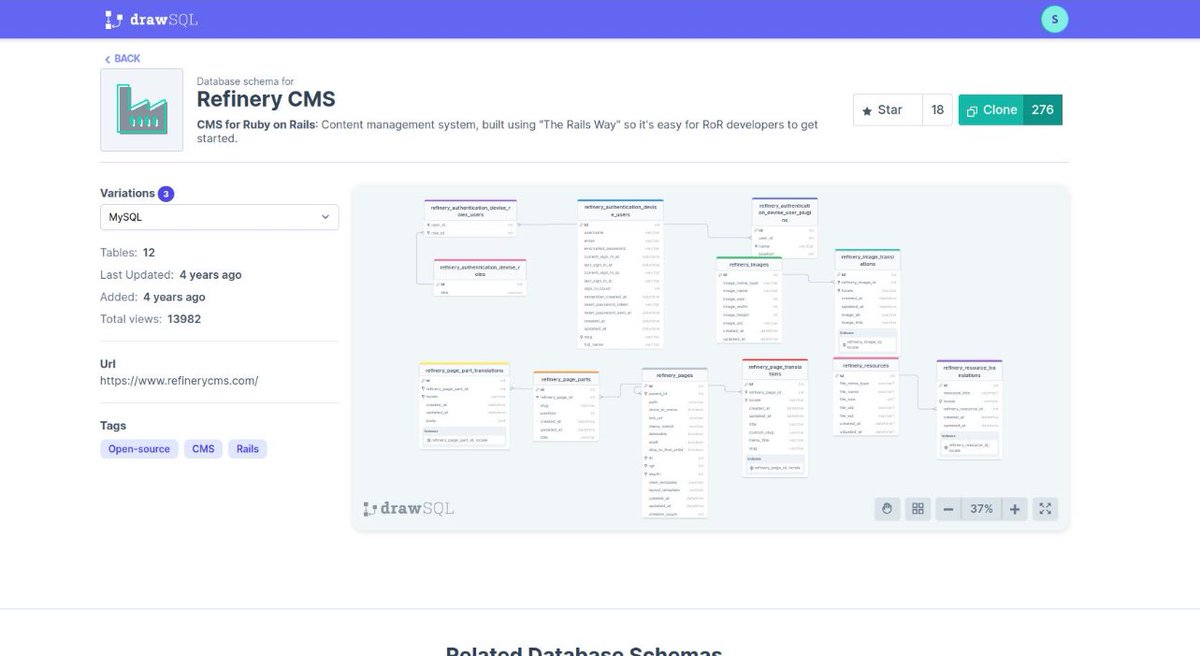Viewport: 1200px width, 656px height.
Task: Select the refinery_pages table
Action: tap(674, 442)
